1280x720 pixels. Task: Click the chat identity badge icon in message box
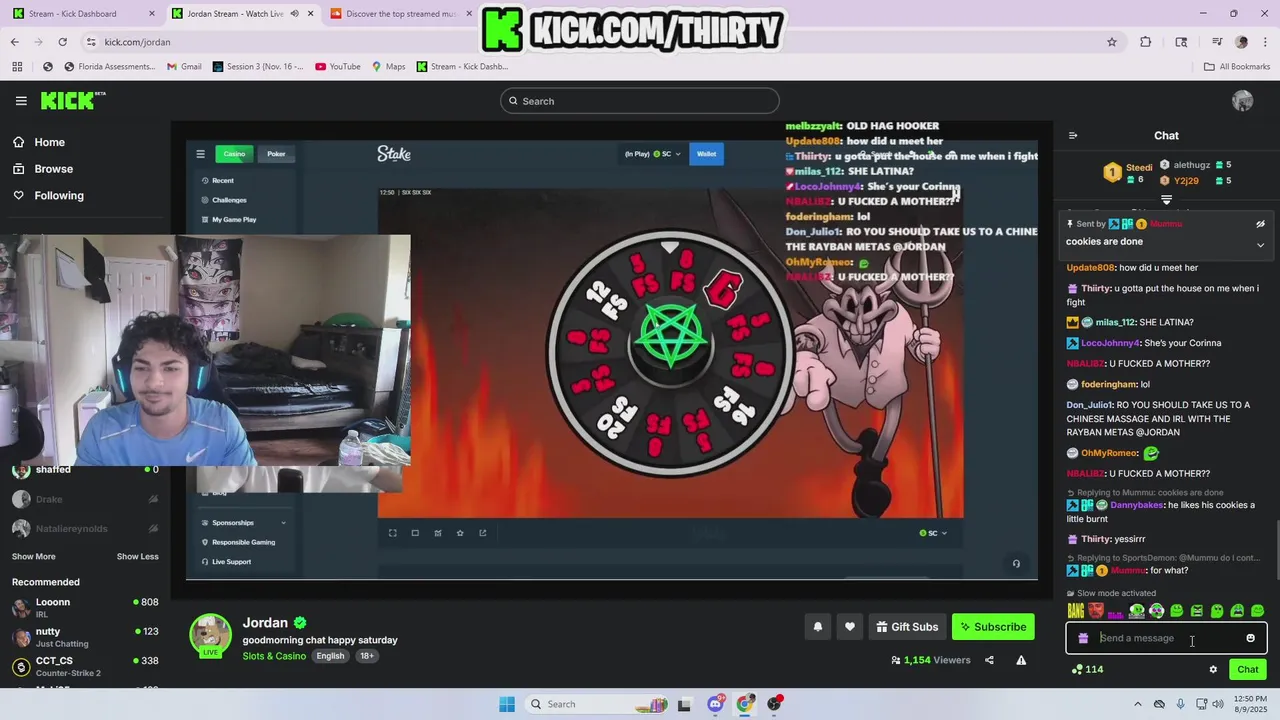(1083, 638)
